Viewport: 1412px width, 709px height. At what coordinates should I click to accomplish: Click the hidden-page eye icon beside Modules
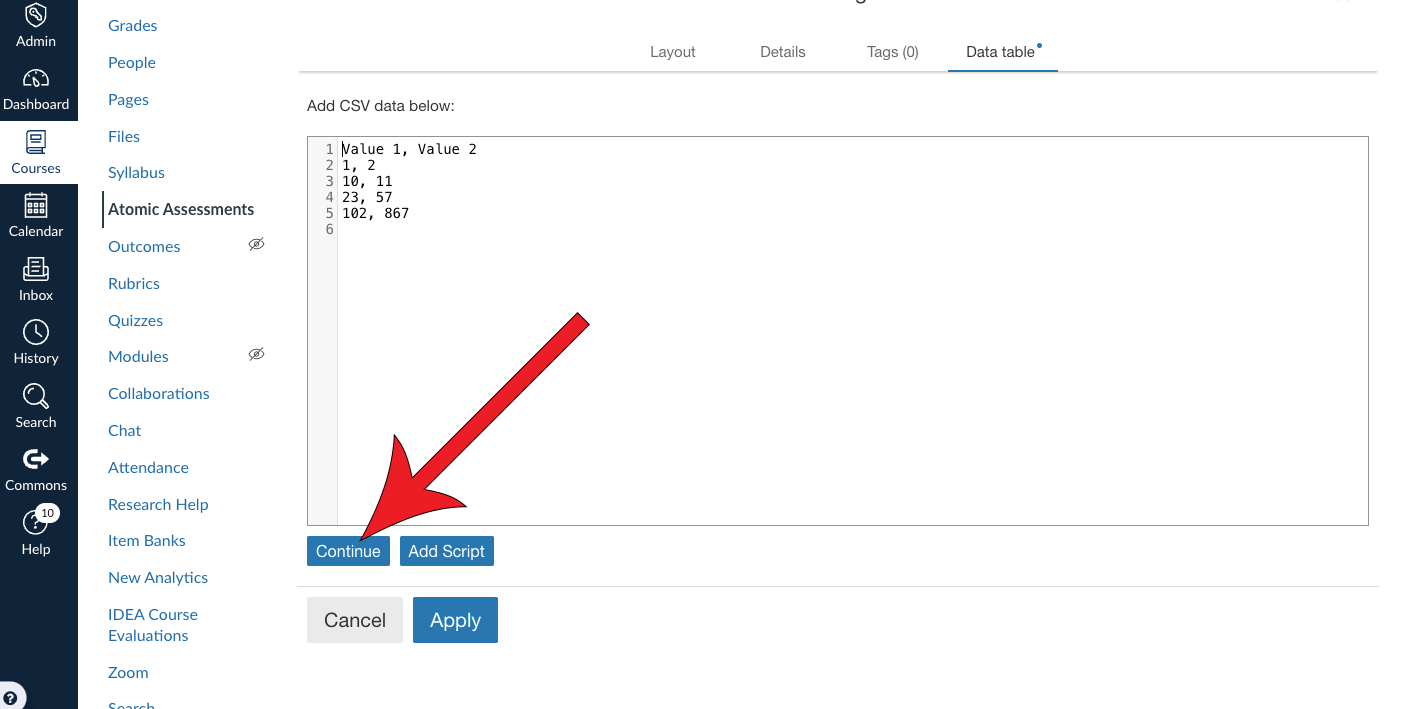pyautogui.click(x=256, y=354)
